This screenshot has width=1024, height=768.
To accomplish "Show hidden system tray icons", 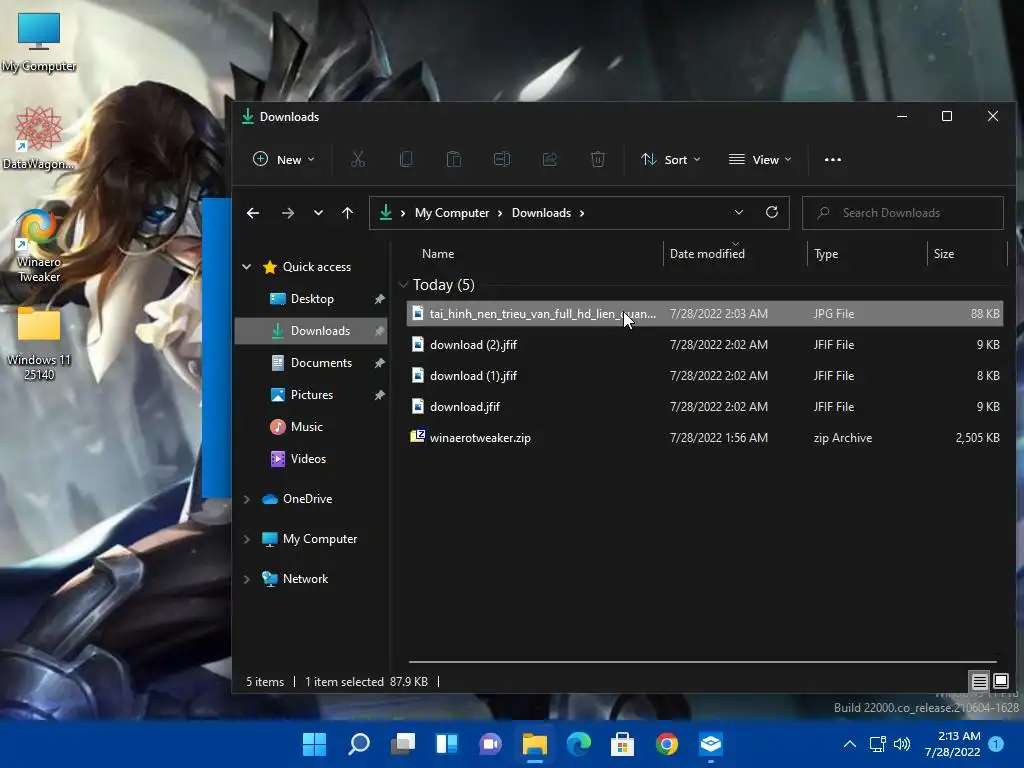I will coord(850,744).
